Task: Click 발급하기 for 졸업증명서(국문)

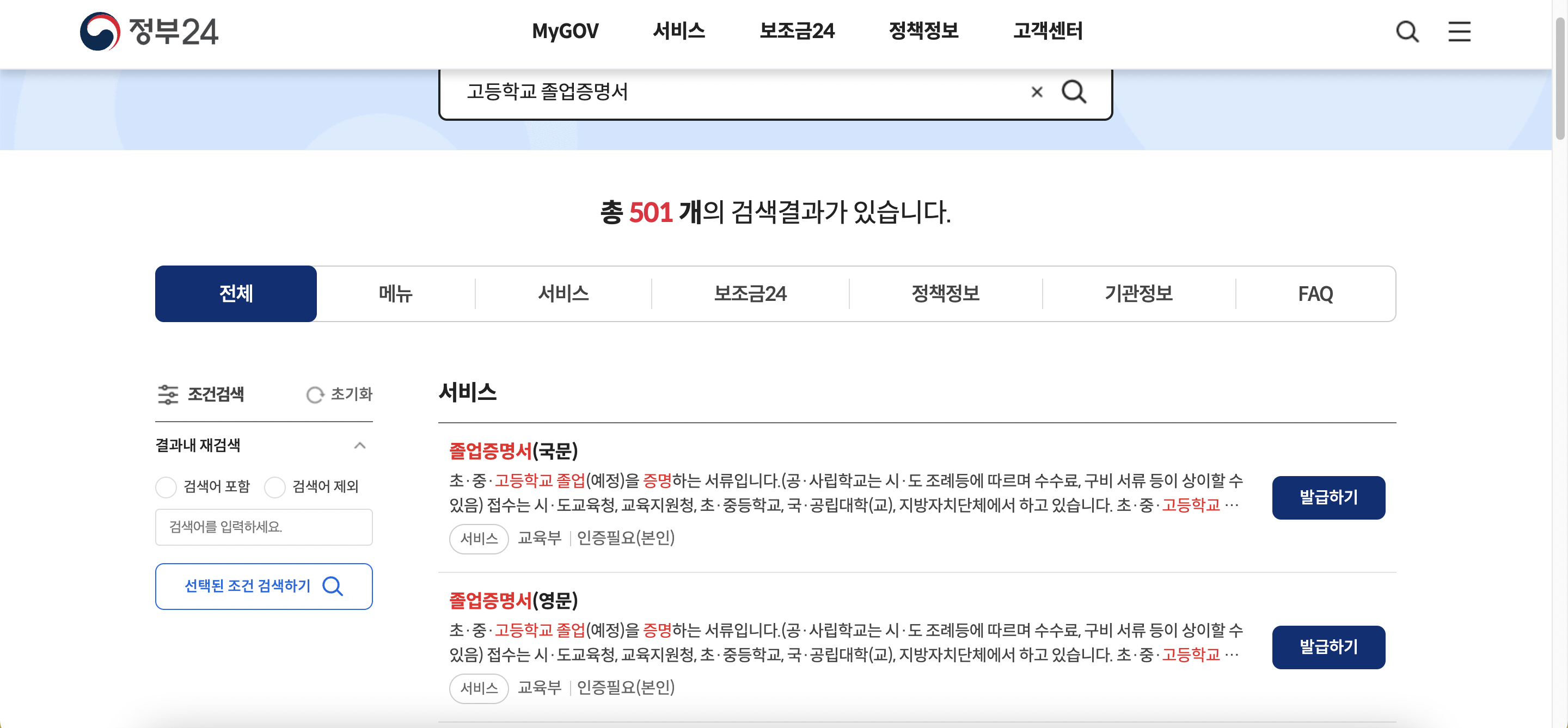Action: click(x=1328, y=497)
